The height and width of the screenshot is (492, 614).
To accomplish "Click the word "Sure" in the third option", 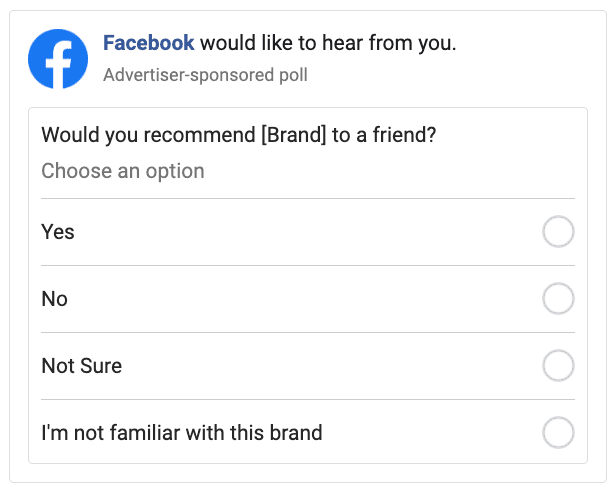I will tap(100, 366).
